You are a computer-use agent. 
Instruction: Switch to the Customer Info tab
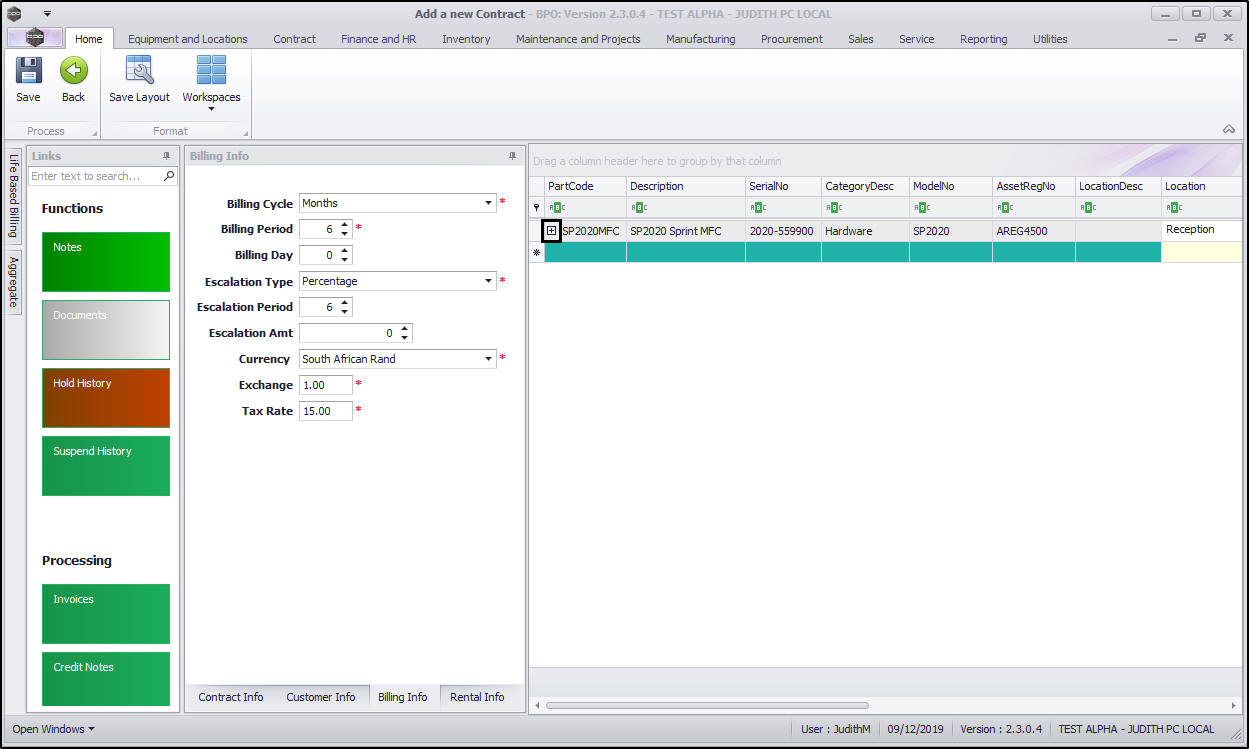point(321,697)
